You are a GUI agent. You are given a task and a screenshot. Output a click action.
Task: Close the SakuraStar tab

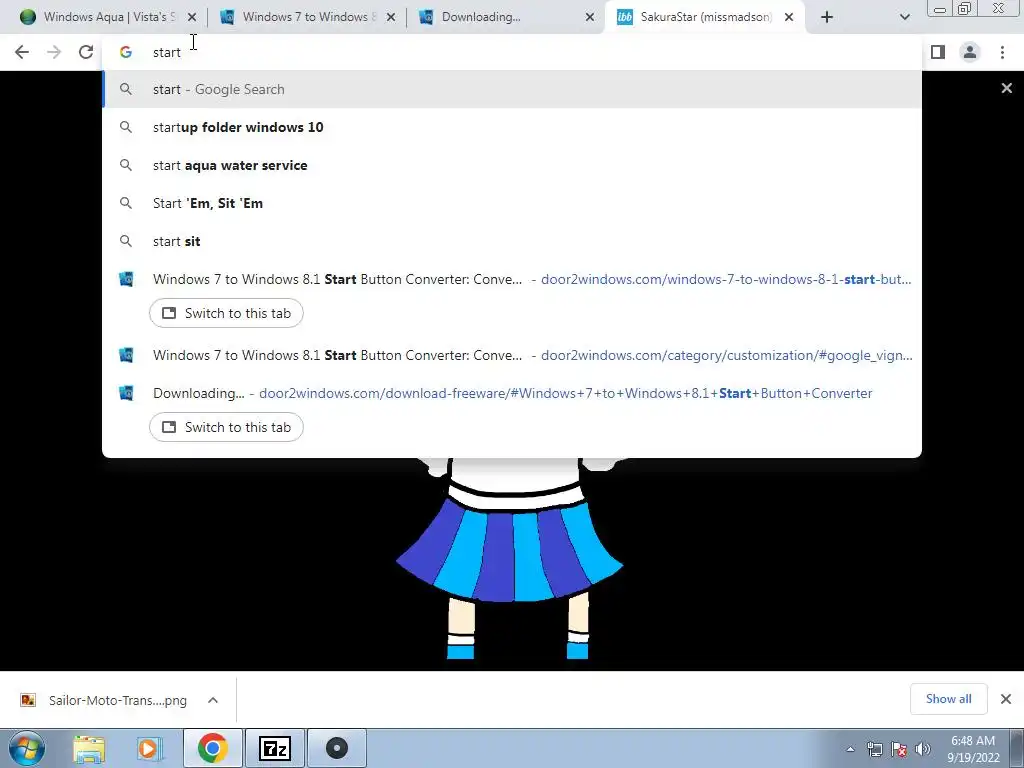click(789, 17)
